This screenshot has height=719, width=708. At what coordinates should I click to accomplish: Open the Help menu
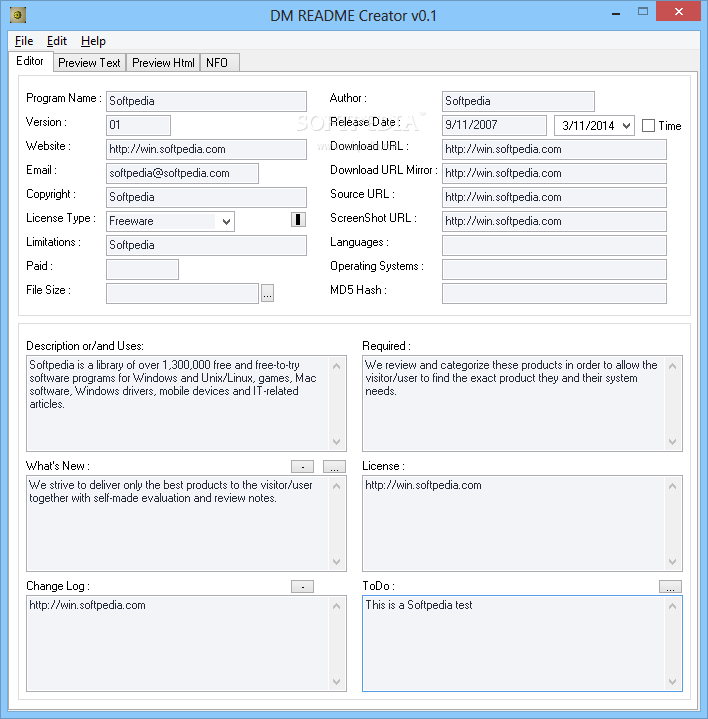[x=93, y=41]
